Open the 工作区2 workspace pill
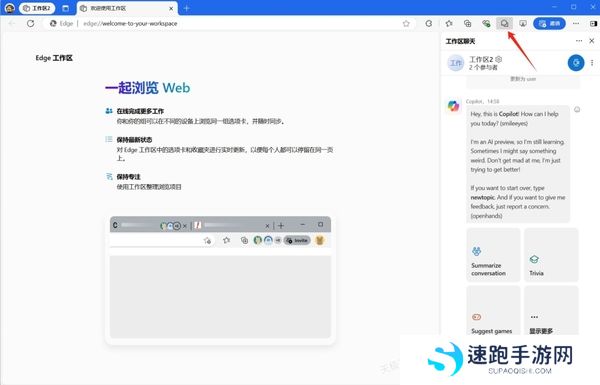Viewport: 600px width, 385px height. pos(37,8)
